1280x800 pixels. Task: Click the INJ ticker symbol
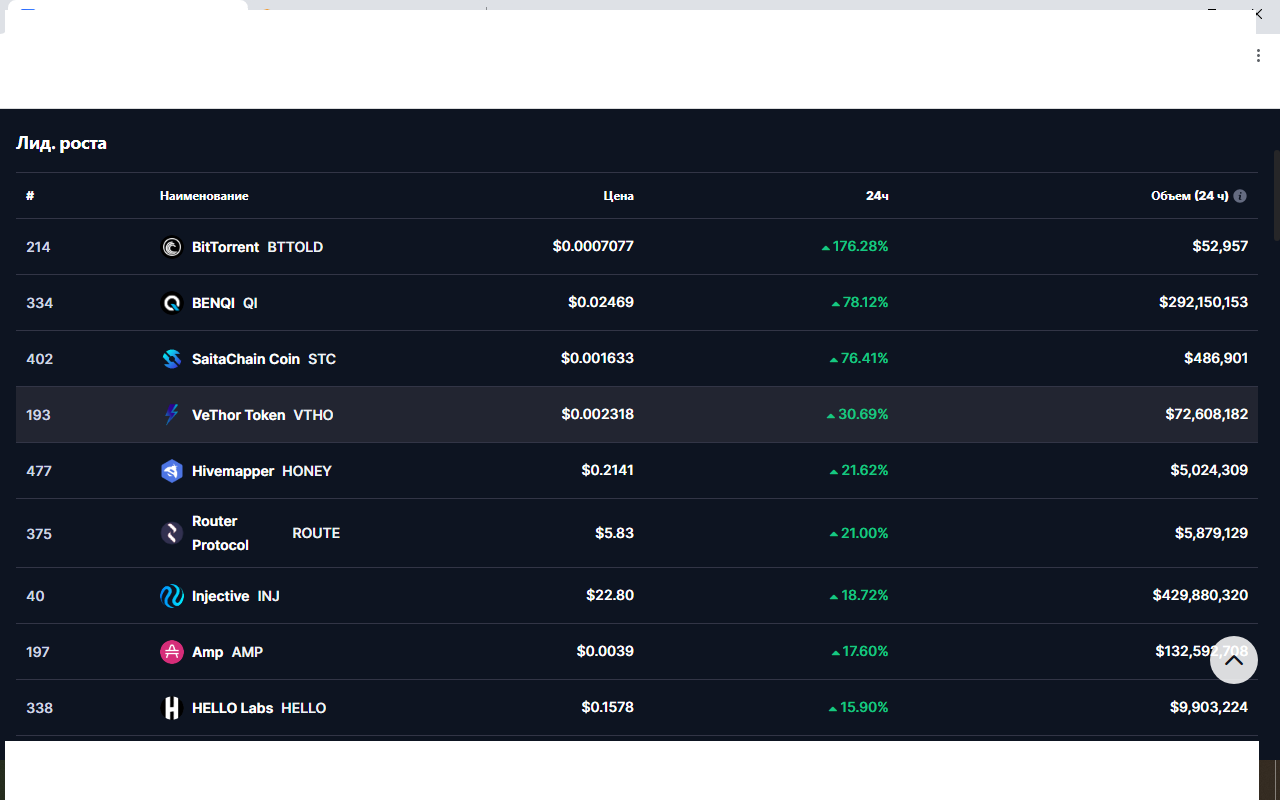click(x=268, y=596)
